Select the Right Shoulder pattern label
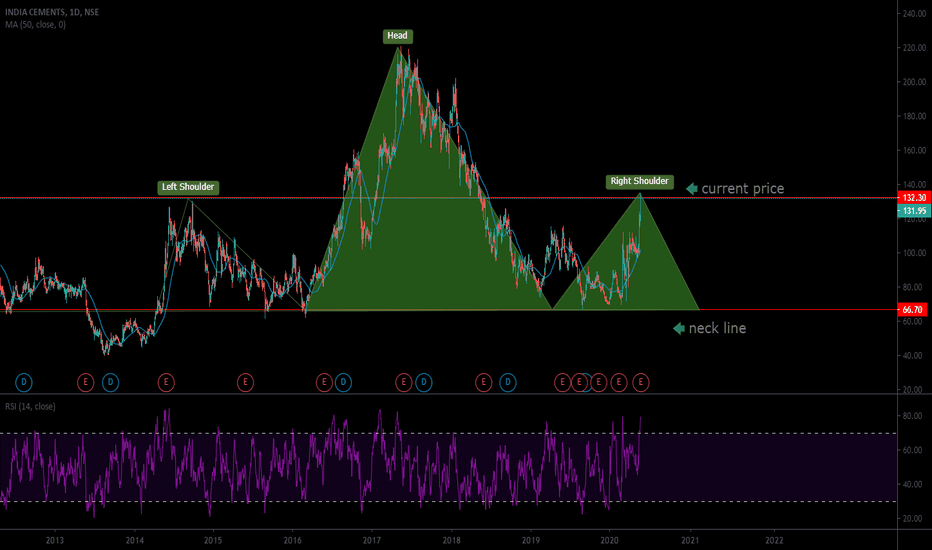Image resolution: width=932 pixels, height=550 pixels. pyautogui.click(x=640, y=181)
